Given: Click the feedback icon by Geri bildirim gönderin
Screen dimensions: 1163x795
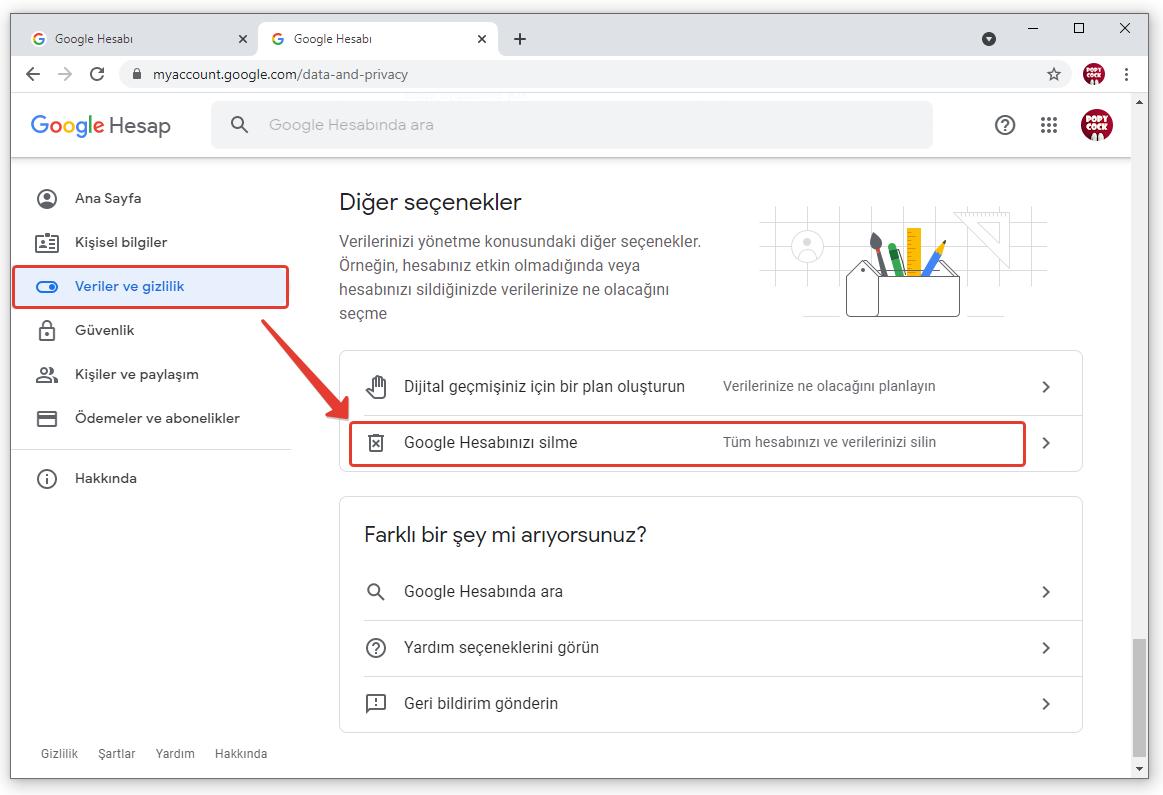Looking at the screenshot, I should click(376, 703).
